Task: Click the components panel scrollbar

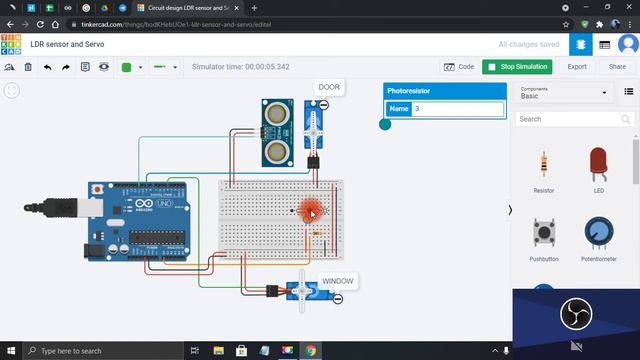Action: 636,161
